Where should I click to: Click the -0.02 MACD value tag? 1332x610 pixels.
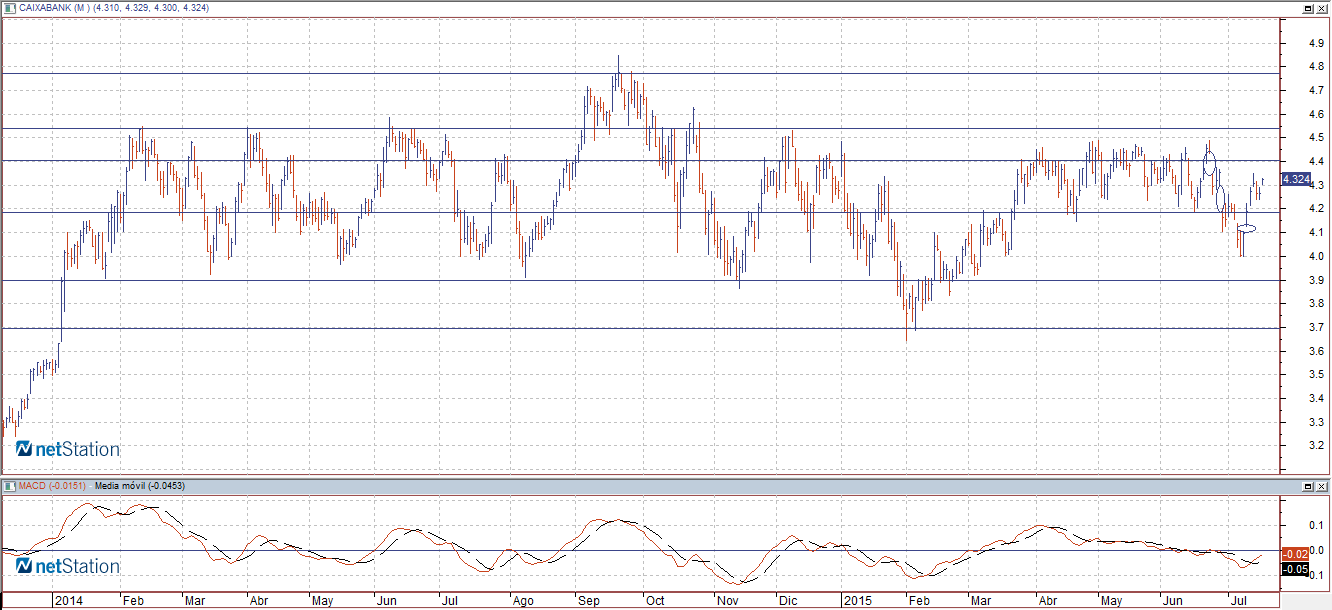pyautogui.click(x=1296, y=554)
